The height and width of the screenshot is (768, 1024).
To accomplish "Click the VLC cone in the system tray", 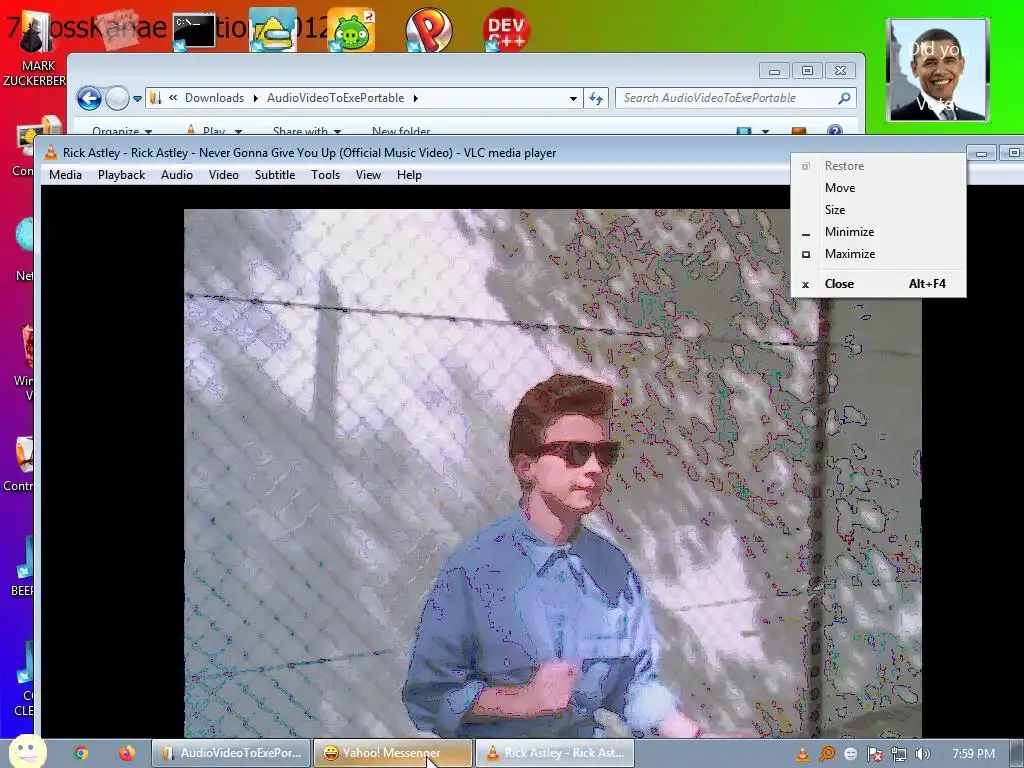I will coord(803,754).
